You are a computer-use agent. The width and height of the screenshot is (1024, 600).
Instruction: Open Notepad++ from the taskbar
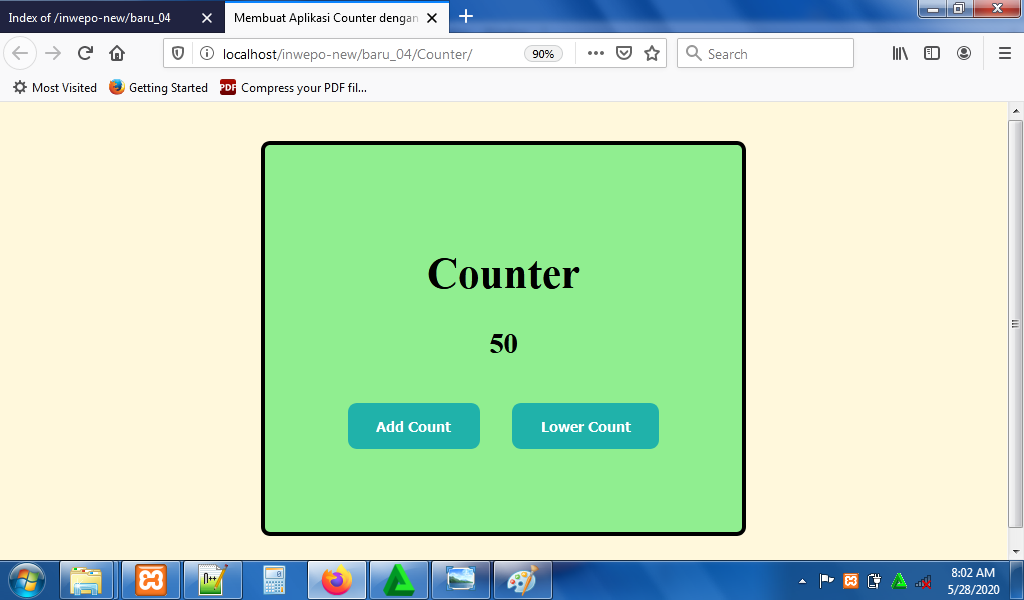tap(213, 580)
